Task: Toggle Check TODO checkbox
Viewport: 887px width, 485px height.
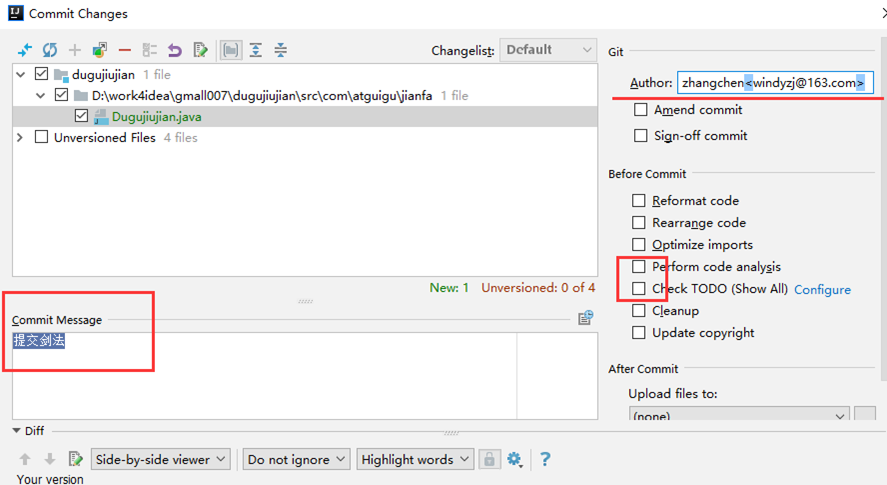Action: [639, 289]
